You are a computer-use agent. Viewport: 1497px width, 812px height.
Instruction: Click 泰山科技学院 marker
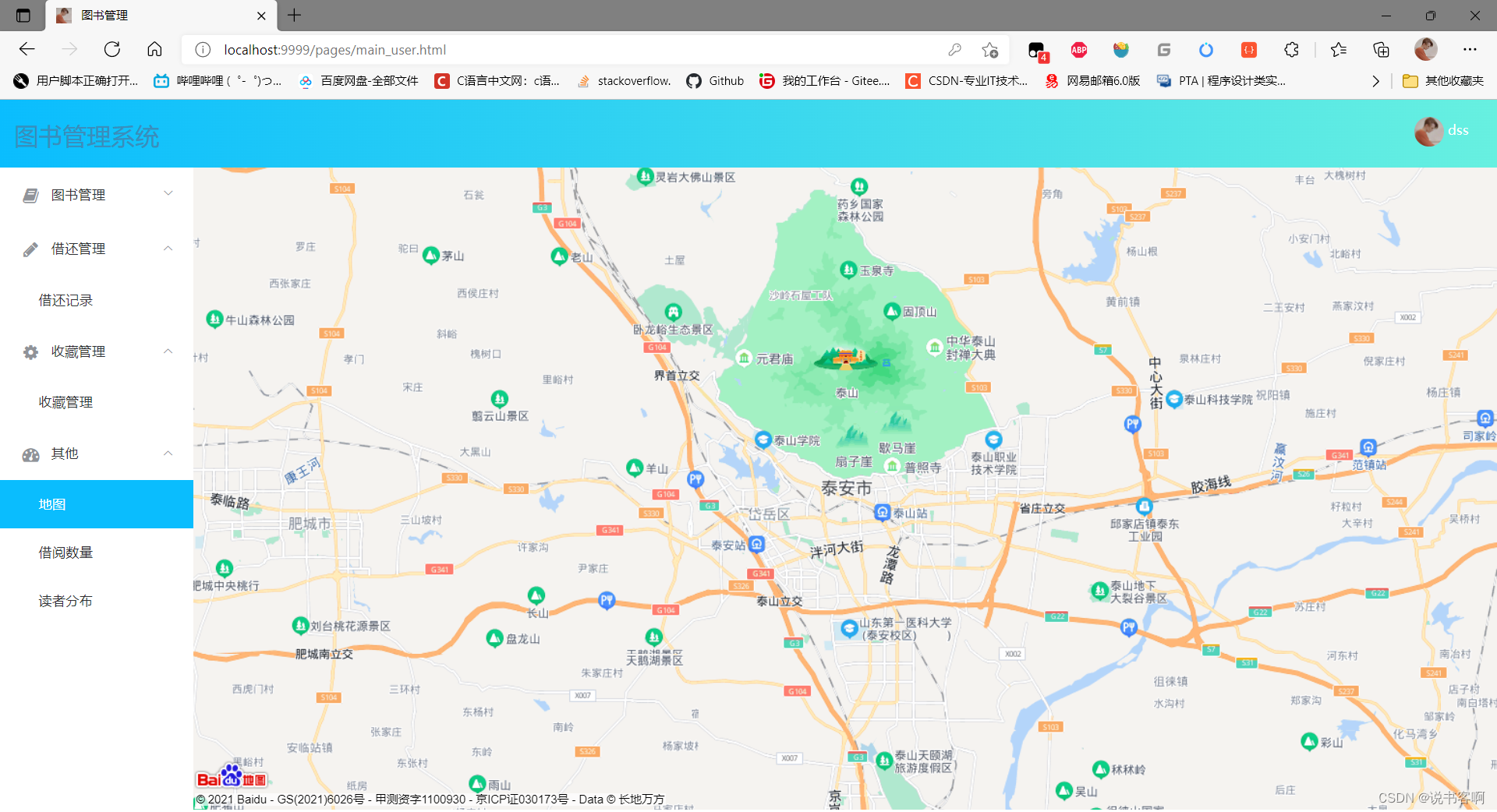pyautogui.click(x=1174, y=399)
